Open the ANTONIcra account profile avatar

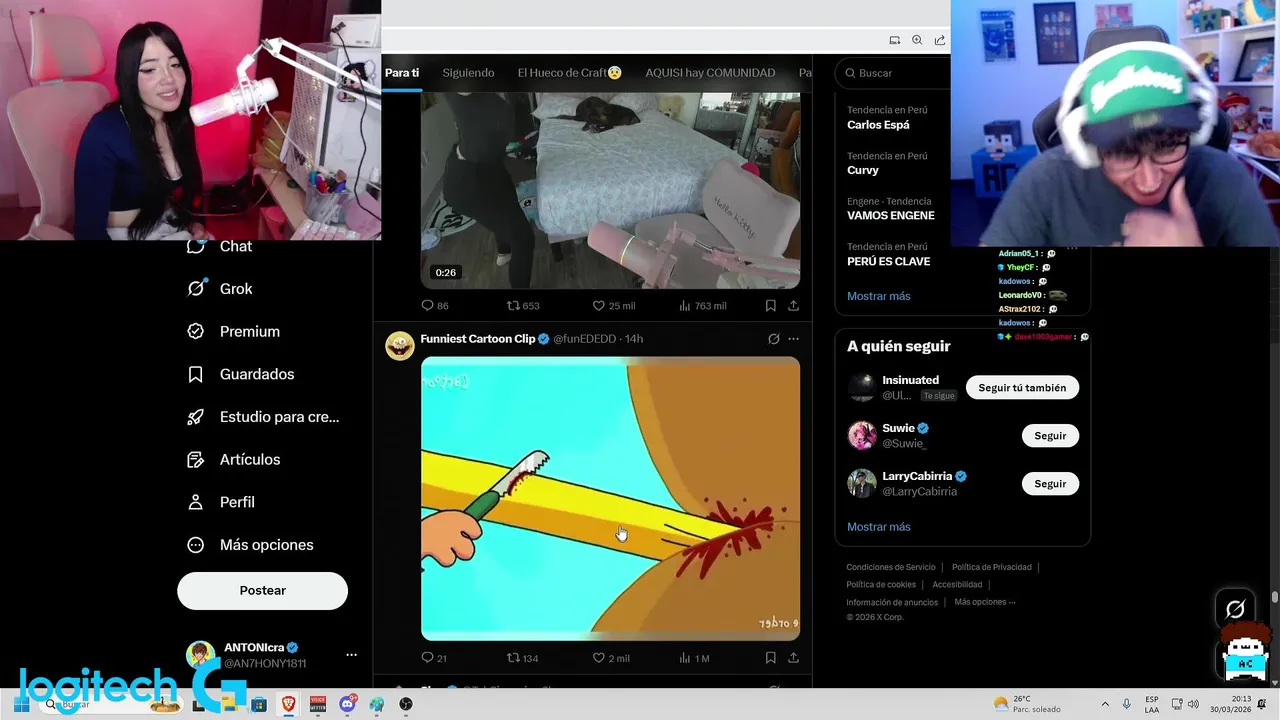click(200, 655)
